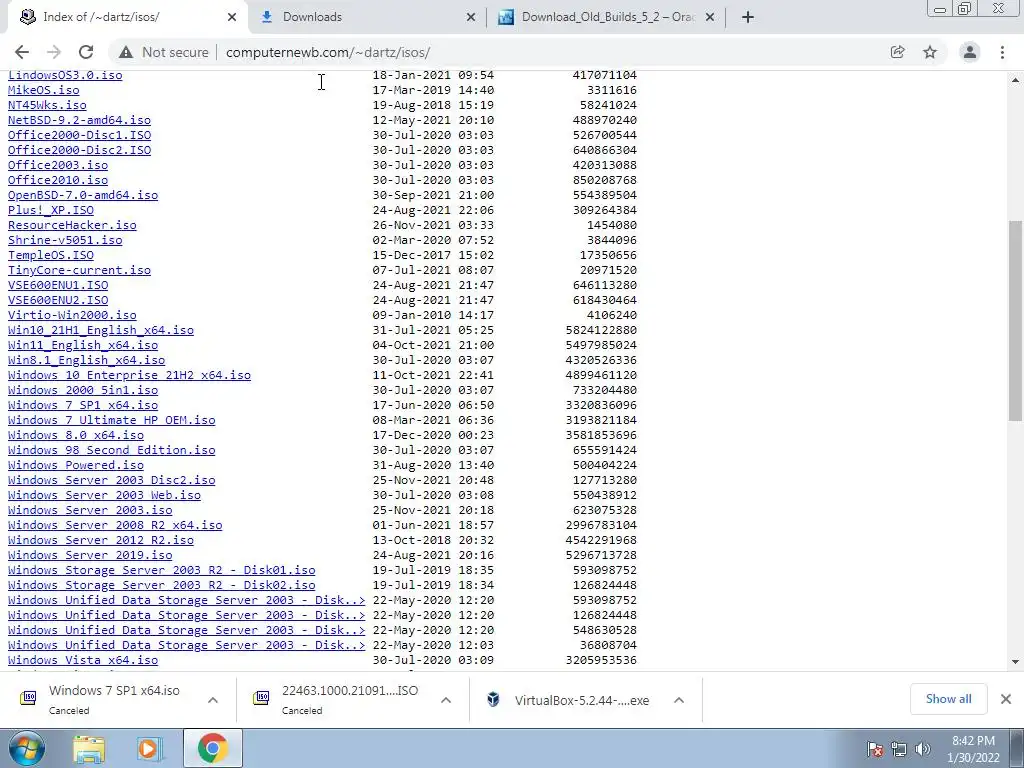The width and height of the screenshot is (1024, 768).
Task: Open Chrome's three-dot menu
Action: (1002, 52)
